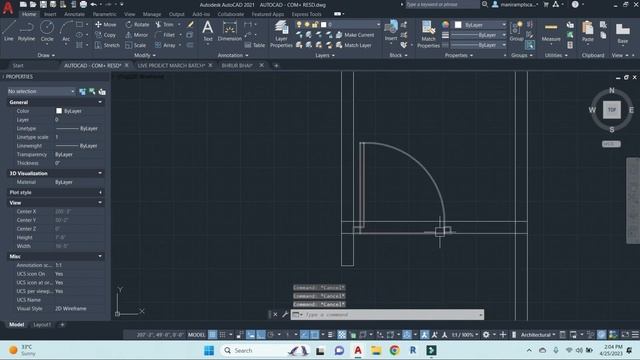Image resolution: width=640 pixels, height=360 pixels.
Task: Activate the Array tool
Action: click(x=165, y=45)
